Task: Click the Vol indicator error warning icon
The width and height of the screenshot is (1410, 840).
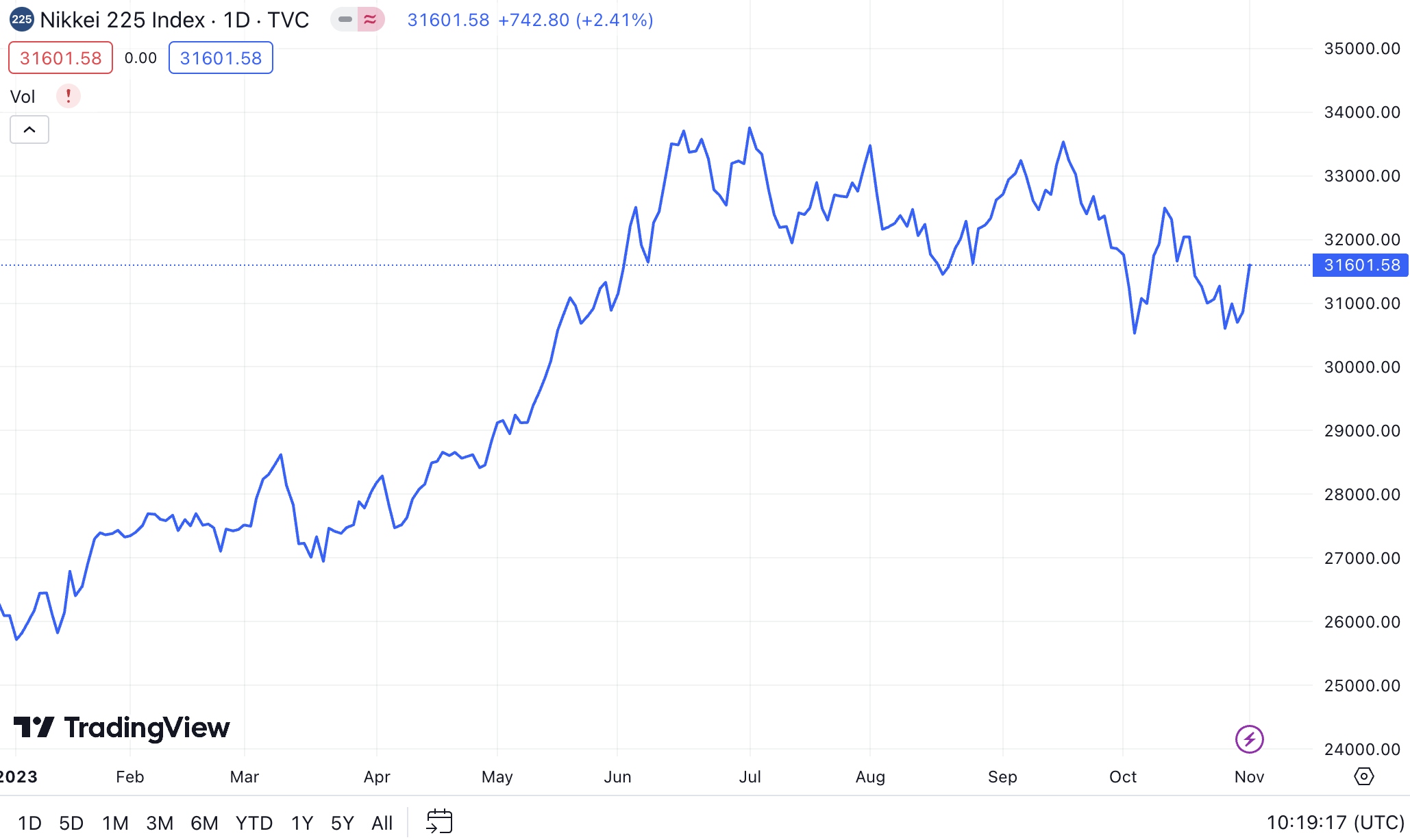Action: [68, 96]
